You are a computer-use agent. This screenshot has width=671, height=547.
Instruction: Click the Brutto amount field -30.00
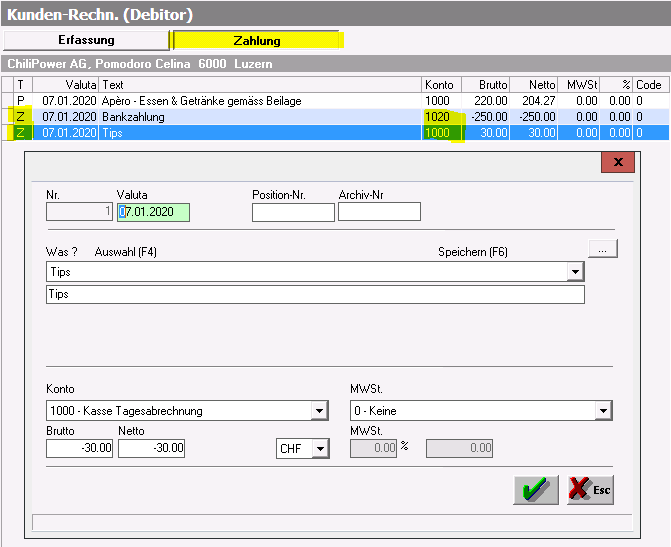pyautogui.click(x=79, y=448)
